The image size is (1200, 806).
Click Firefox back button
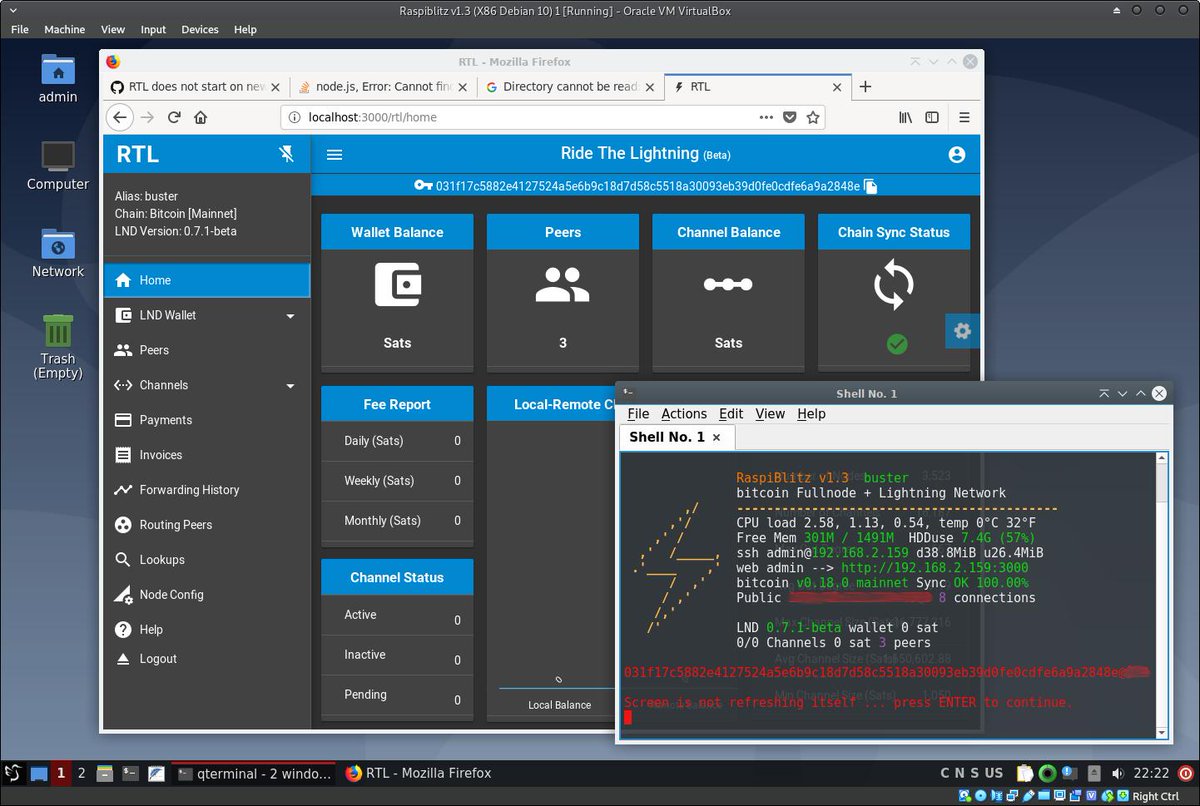pos(120,117)
